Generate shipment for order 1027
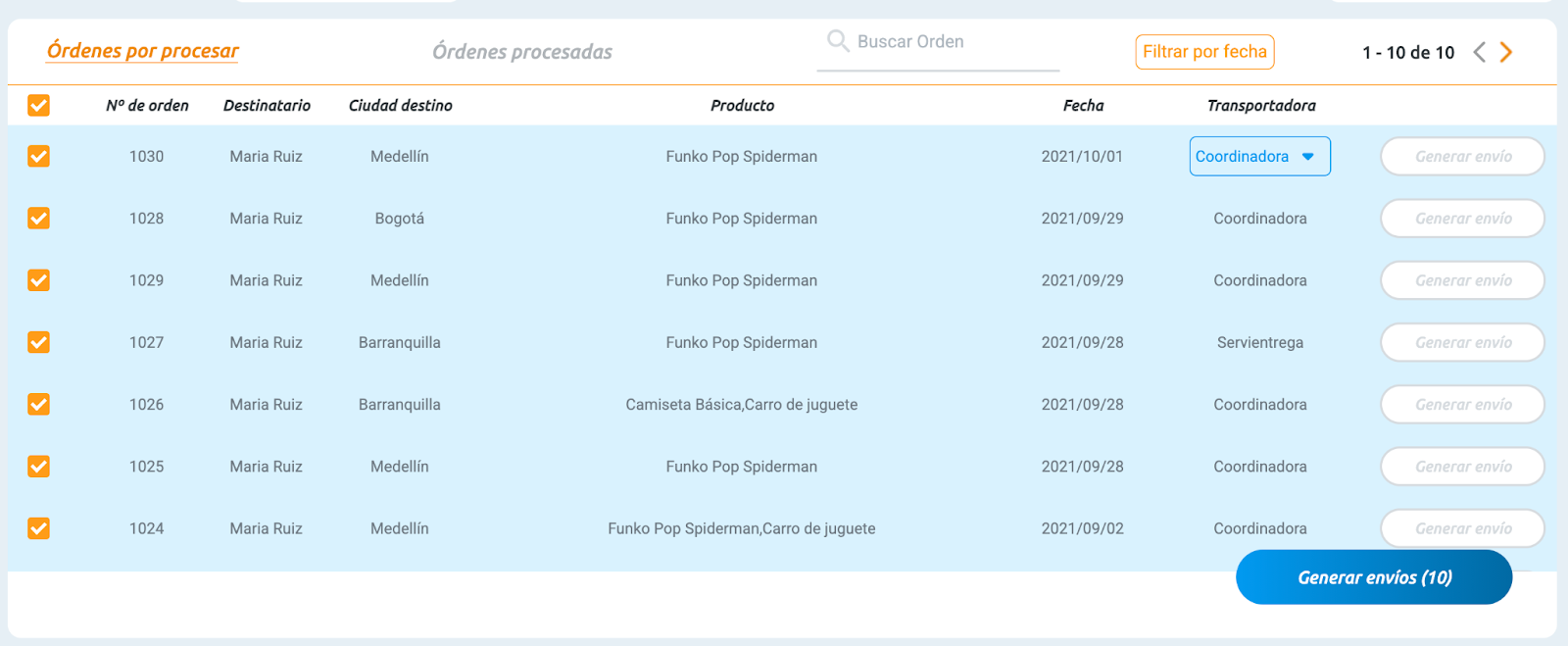The width and height of the screenshot is (1568, 646). [x=1462, y=342]
